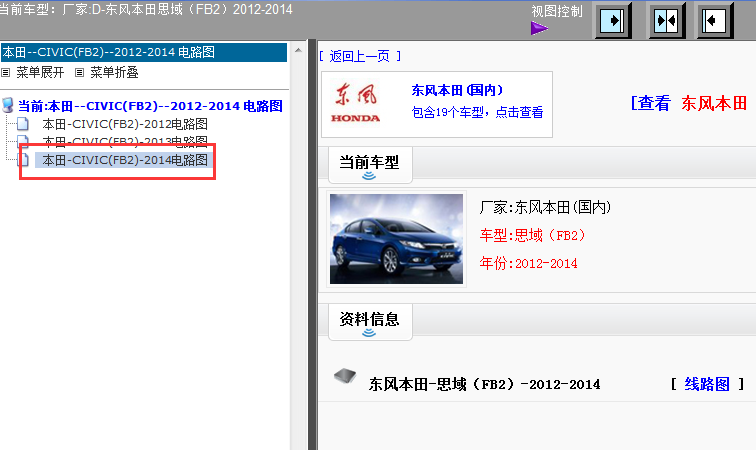The image size is (756, 450).
Task: Click the document icon of the 2014电路图 row
Action: click(24, 160)
